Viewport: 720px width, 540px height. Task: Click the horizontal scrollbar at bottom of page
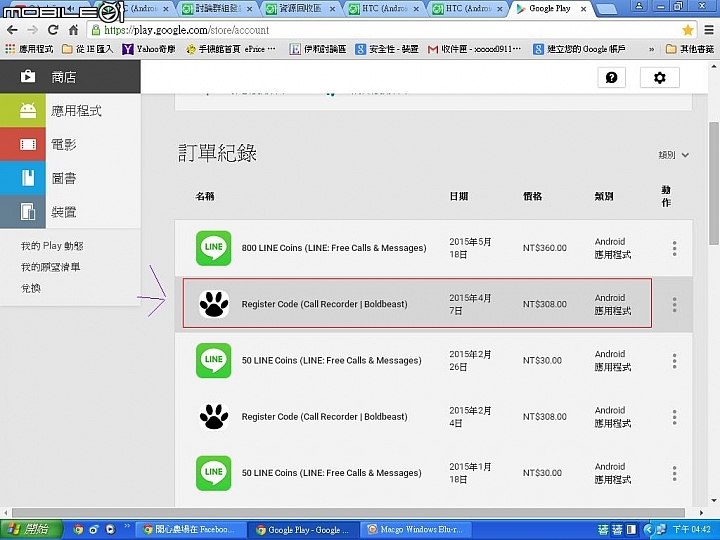348,512
